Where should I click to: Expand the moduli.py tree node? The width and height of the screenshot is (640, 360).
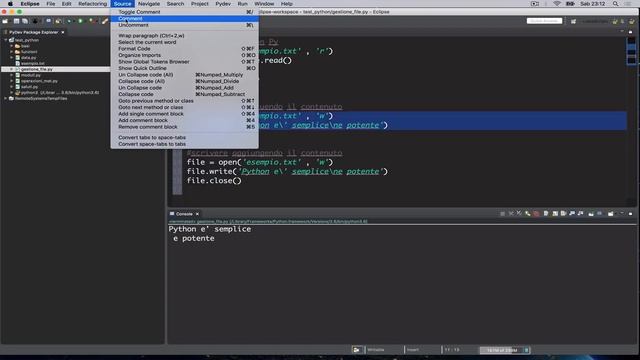[12, 75]
